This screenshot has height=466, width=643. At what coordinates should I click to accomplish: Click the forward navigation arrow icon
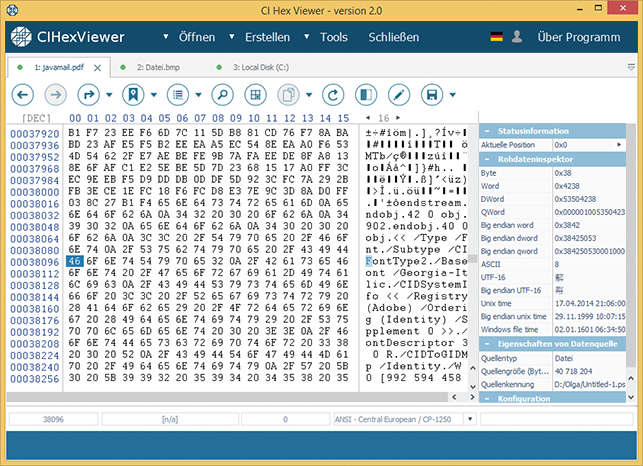[55, 95]
